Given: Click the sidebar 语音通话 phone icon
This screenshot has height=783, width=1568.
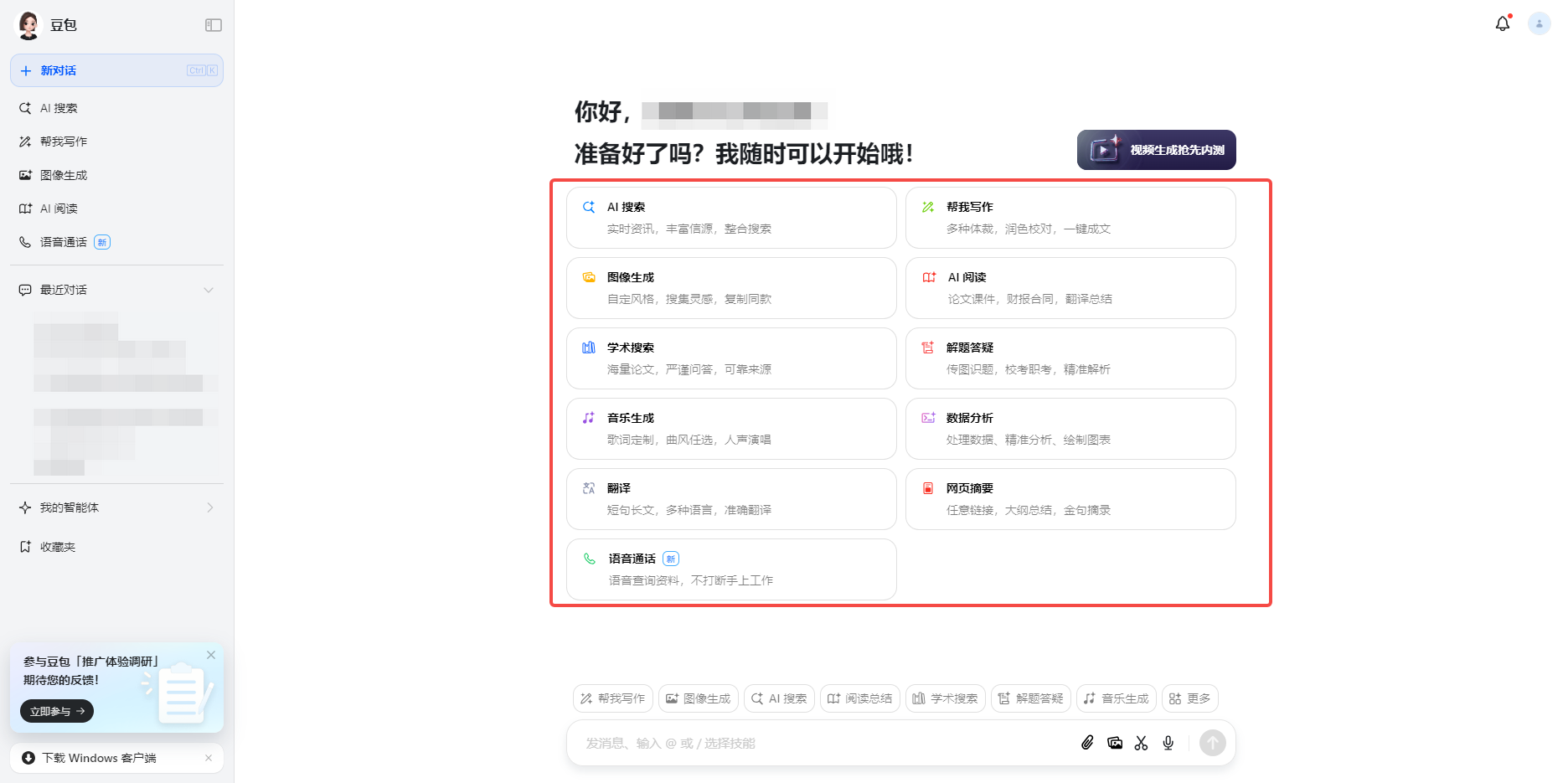Looking at the screenshot, I should (x=25, y=242).
